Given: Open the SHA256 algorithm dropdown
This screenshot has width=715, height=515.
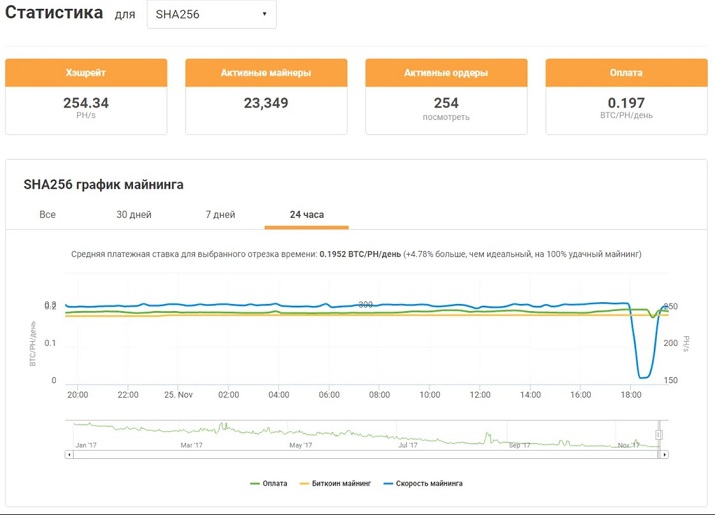Looking at the screenshot, I should pyautogui.click(x=212, y=14).
